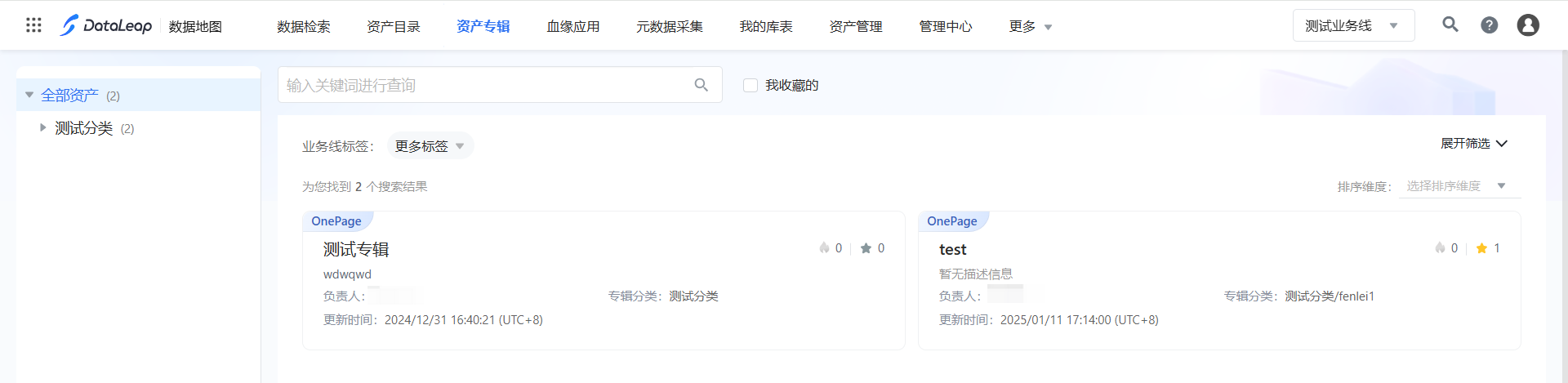Image resolution: width=1568 pixels, height=383 pixels.
Task: Open the user profile avatar
Action: tap(1527, 25)
